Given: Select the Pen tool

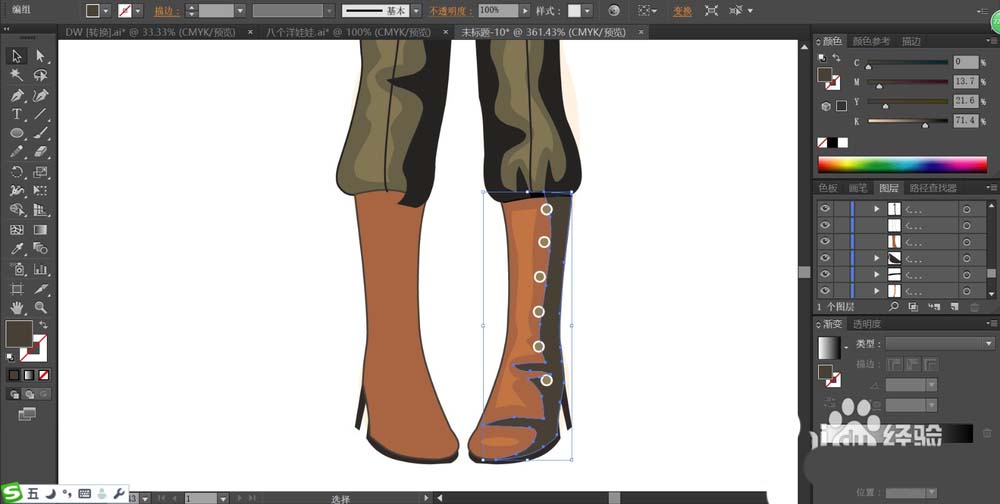Looking at the screenshot, I should (x=17, y=95).
